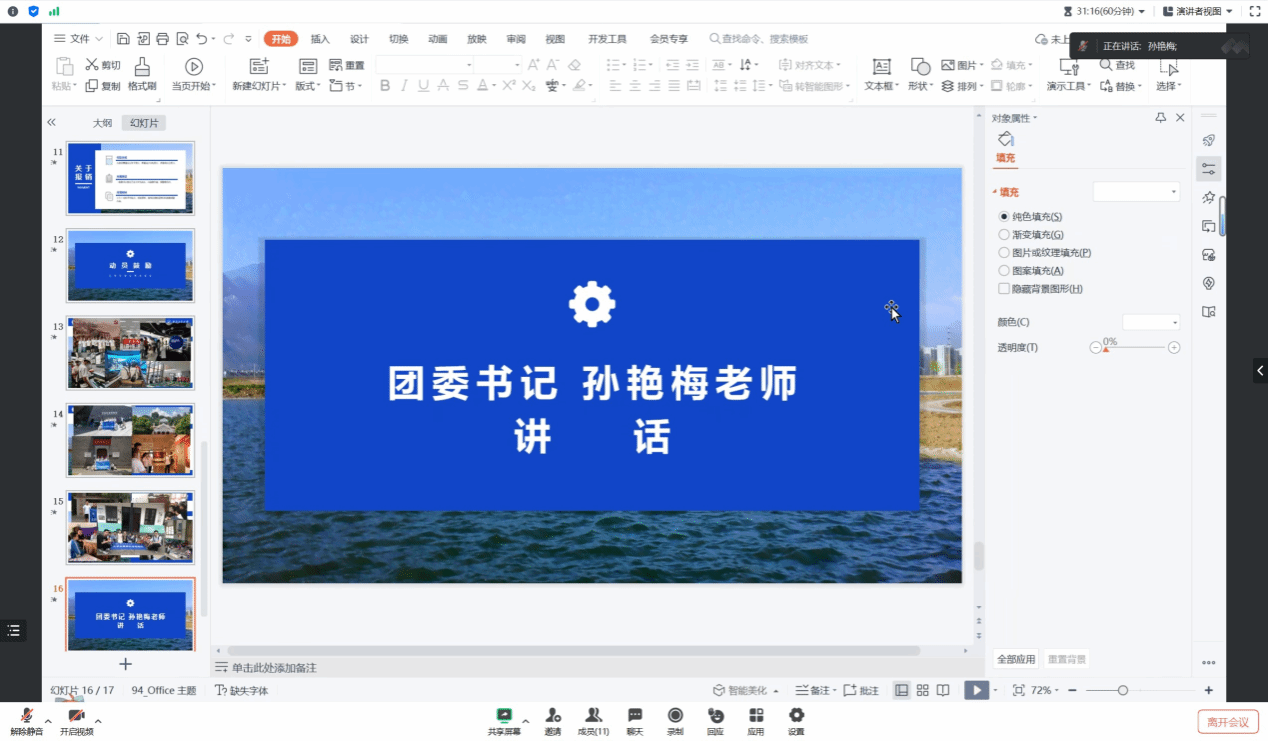The width and height of the screenshot is (1268, 741).
Task: Expand the fill preset dropdown beside 填充
Action: click(x=1136, y=192)
